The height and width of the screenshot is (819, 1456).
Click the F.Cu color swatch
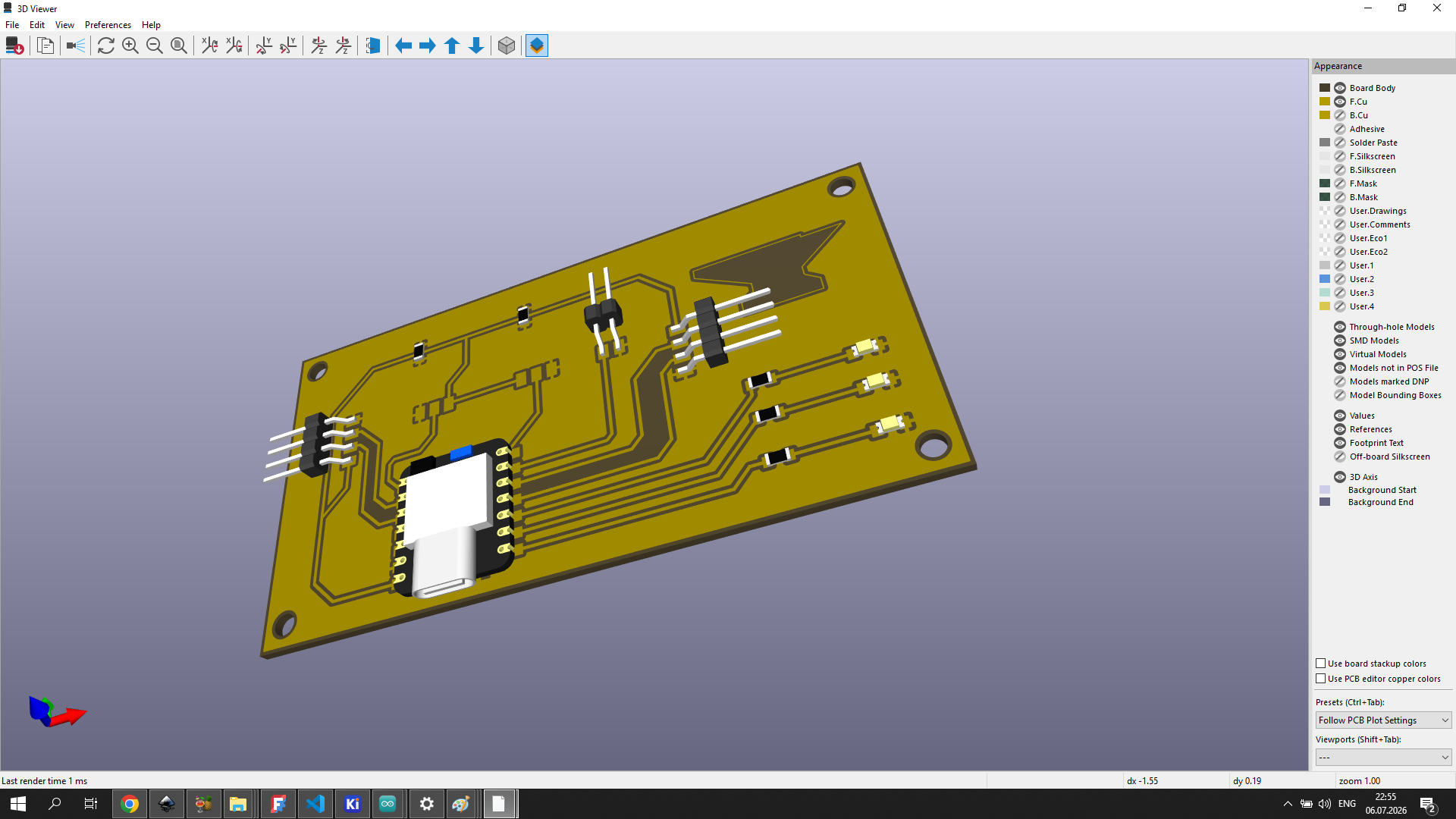tap(1325, 102)
